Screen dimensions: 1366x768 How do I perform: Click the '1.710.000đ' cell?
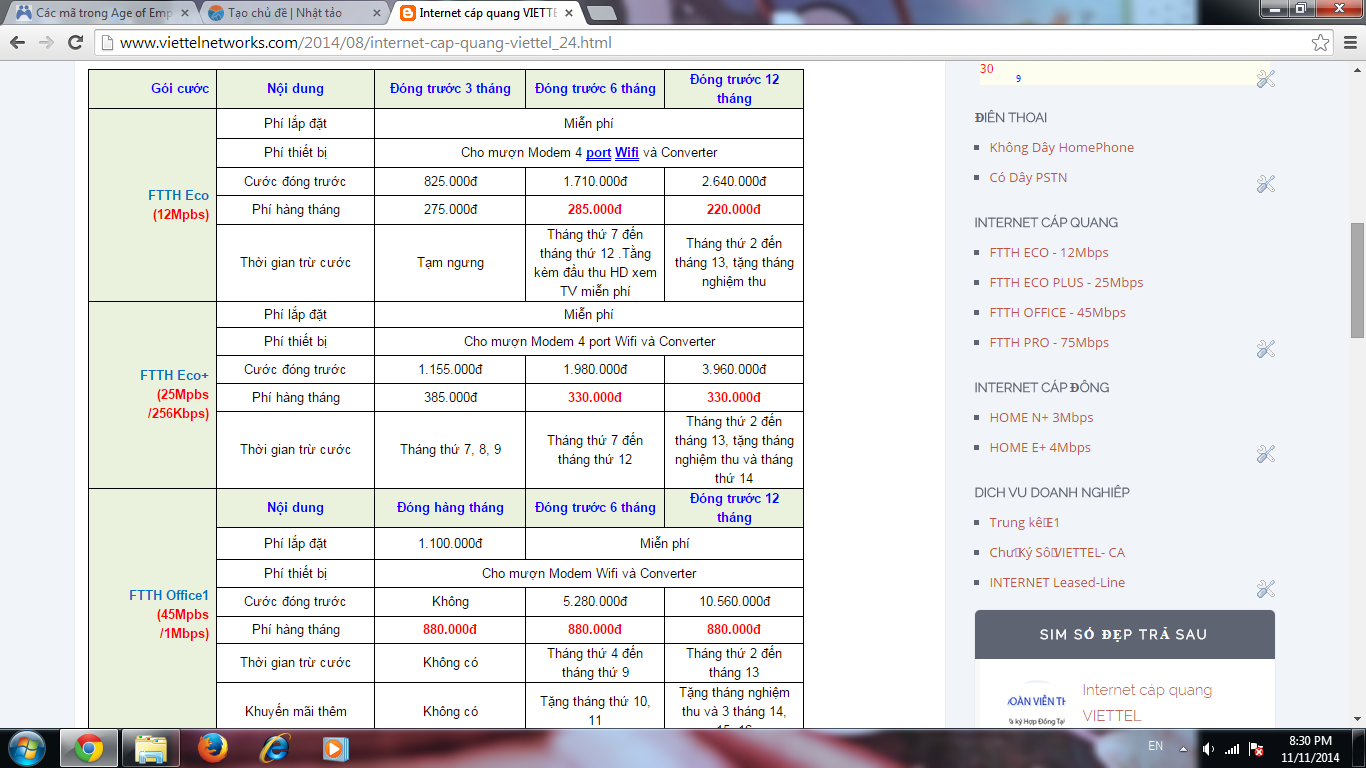pyautogui.click(x=595, y=181)
